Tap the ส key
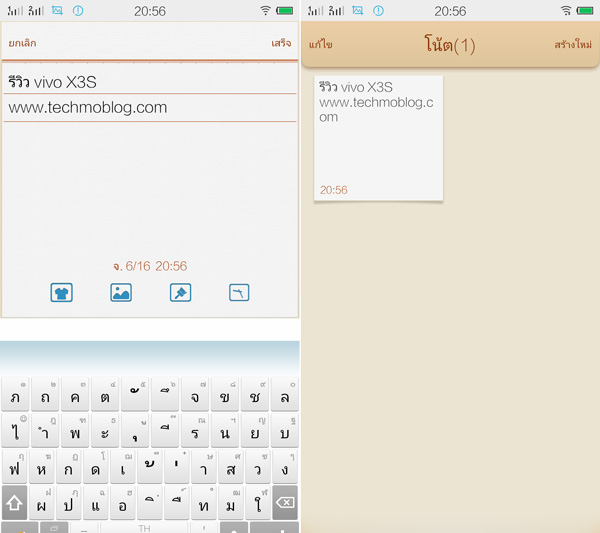Image resolution: width=600 pixels, height=533 pixels. (231, 466)
